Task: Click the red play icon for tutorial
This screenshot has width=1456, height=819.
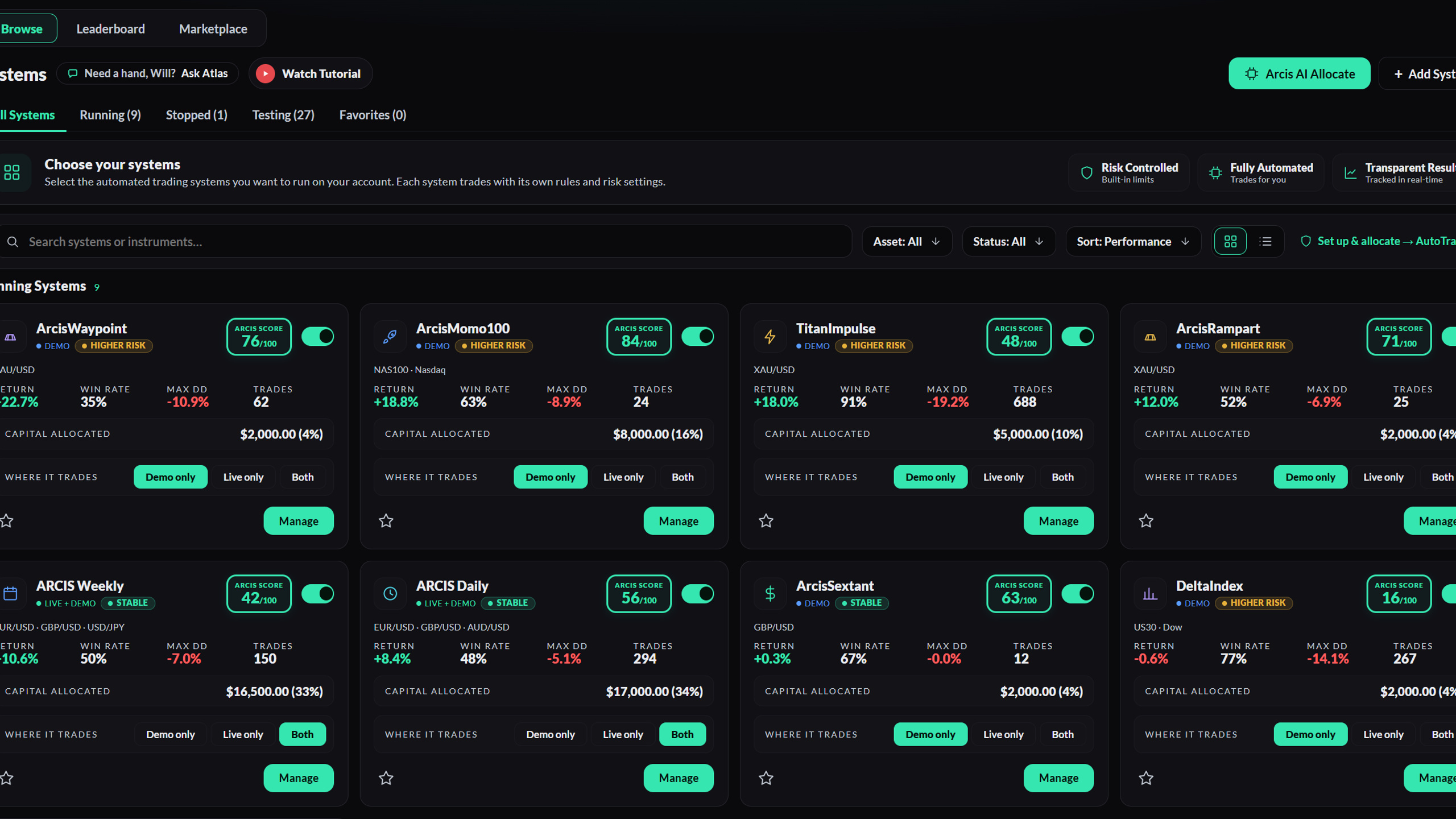Action: pos(265,73)
